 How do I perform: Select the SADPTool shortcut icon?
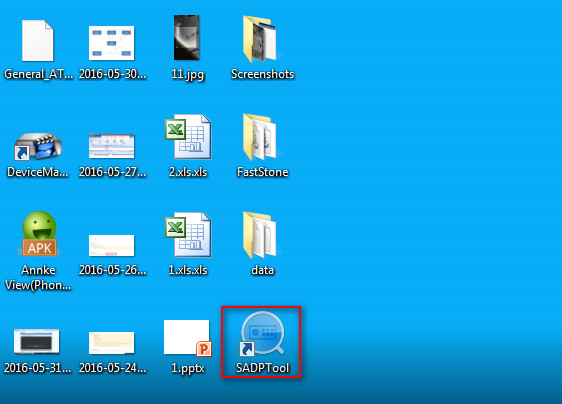(x=262, y=334)
